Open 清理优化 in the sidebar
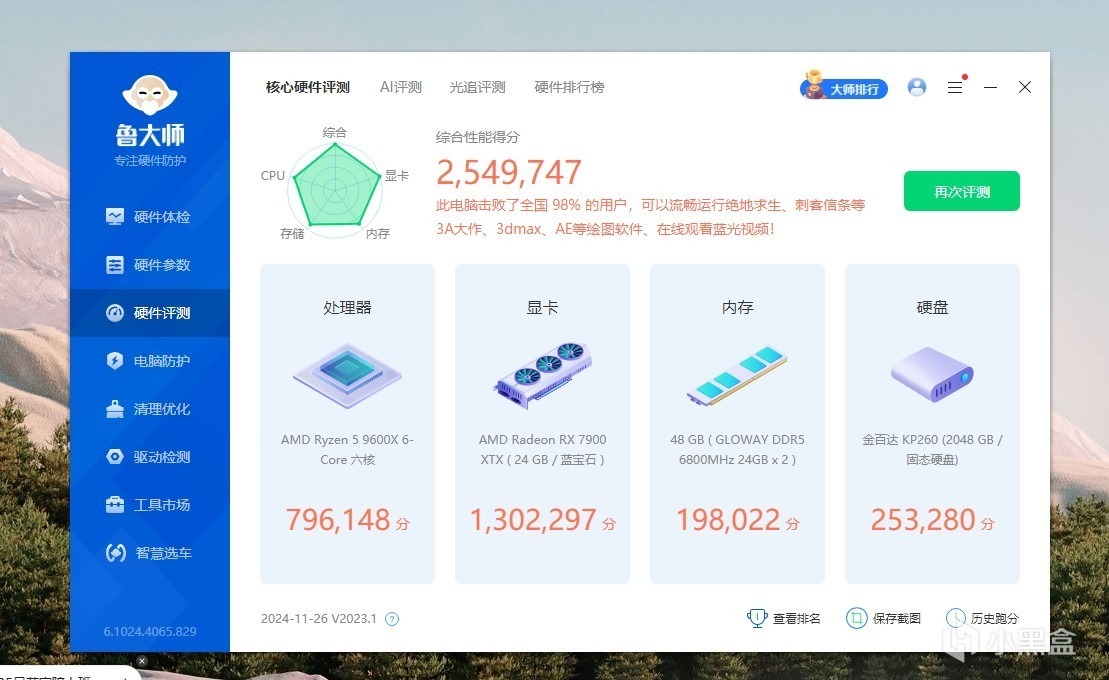This screenshot has height=680, width=1109. coord(149,409)
